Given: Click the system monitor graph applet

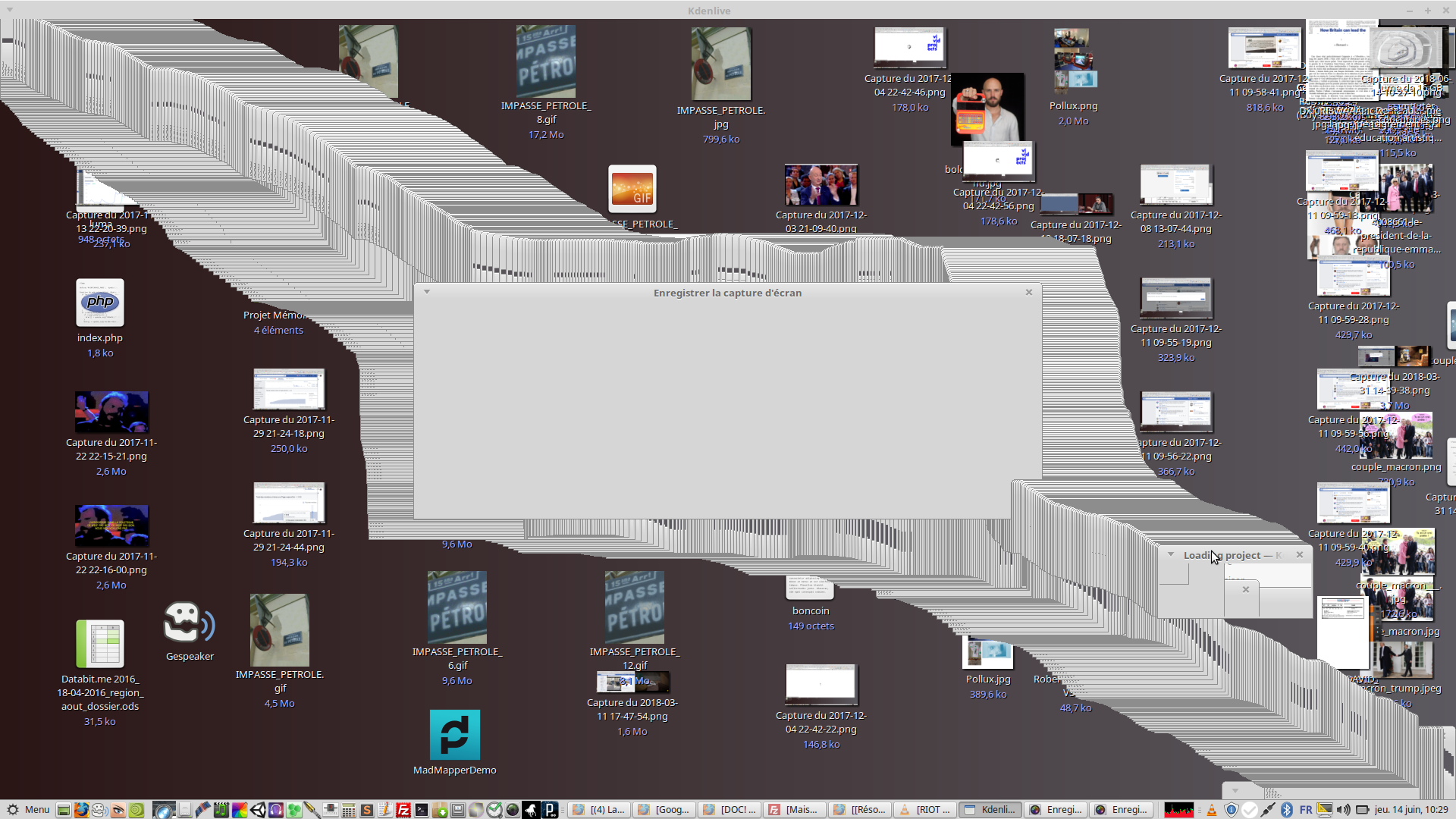Looking at the screenshot, I should (x=1178, y=810).
